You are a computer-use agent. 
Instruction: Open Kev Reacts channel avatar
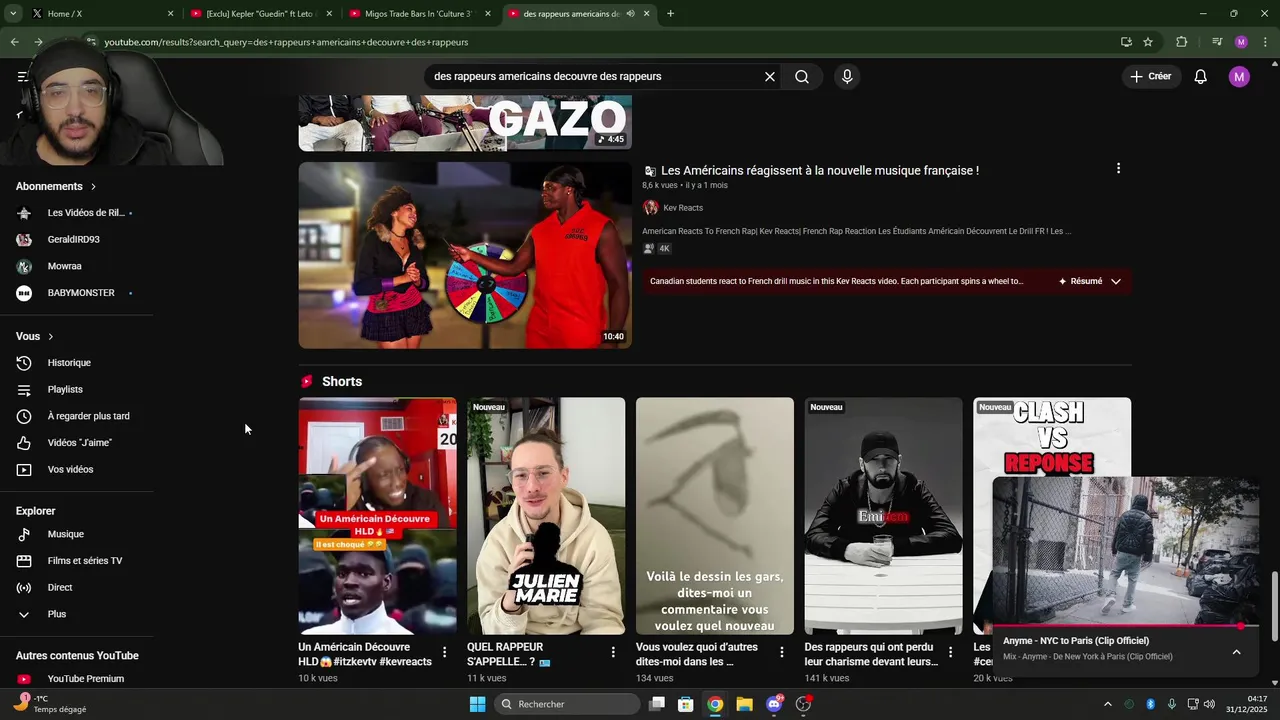(x=650, y=208)
